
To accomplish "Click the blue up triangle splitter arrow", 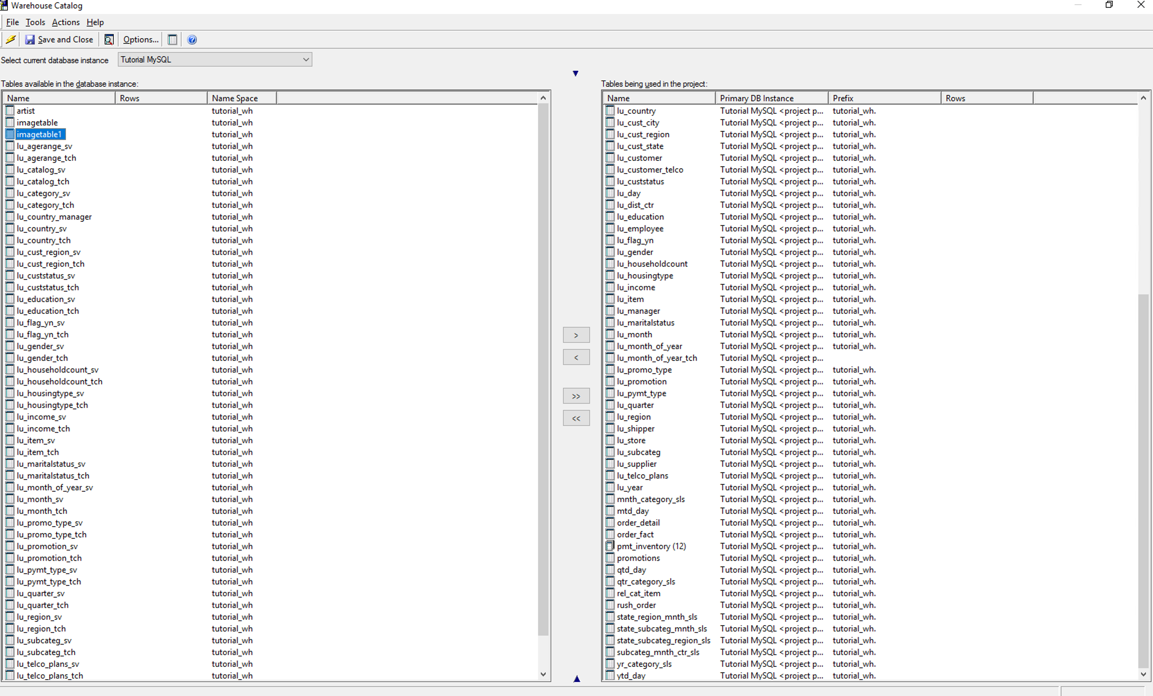I will click(x=576, y=679).
